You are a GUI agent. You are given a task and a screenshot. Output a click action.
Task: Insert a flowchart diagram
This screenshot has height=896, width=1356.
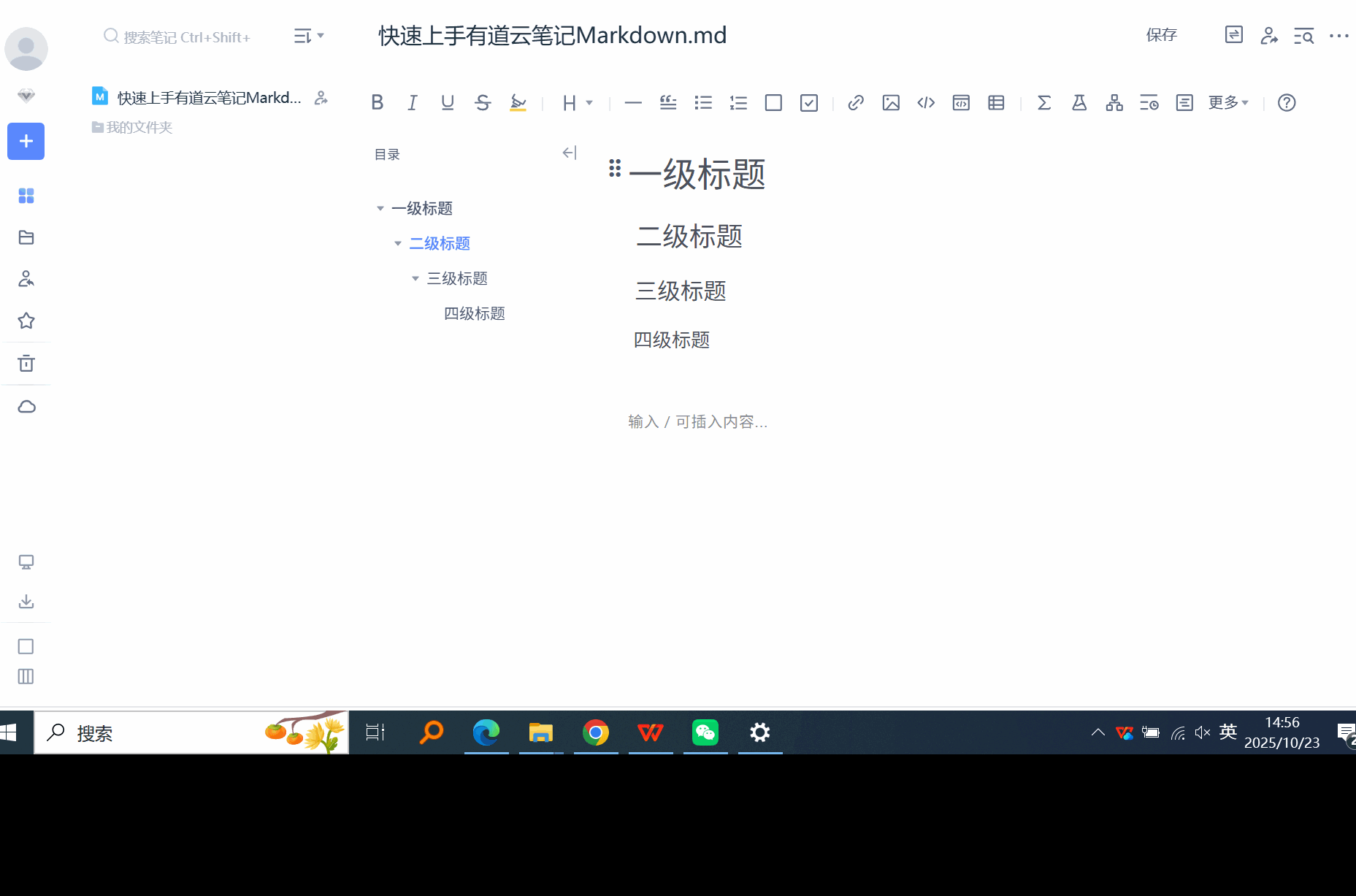point(1114,103)
